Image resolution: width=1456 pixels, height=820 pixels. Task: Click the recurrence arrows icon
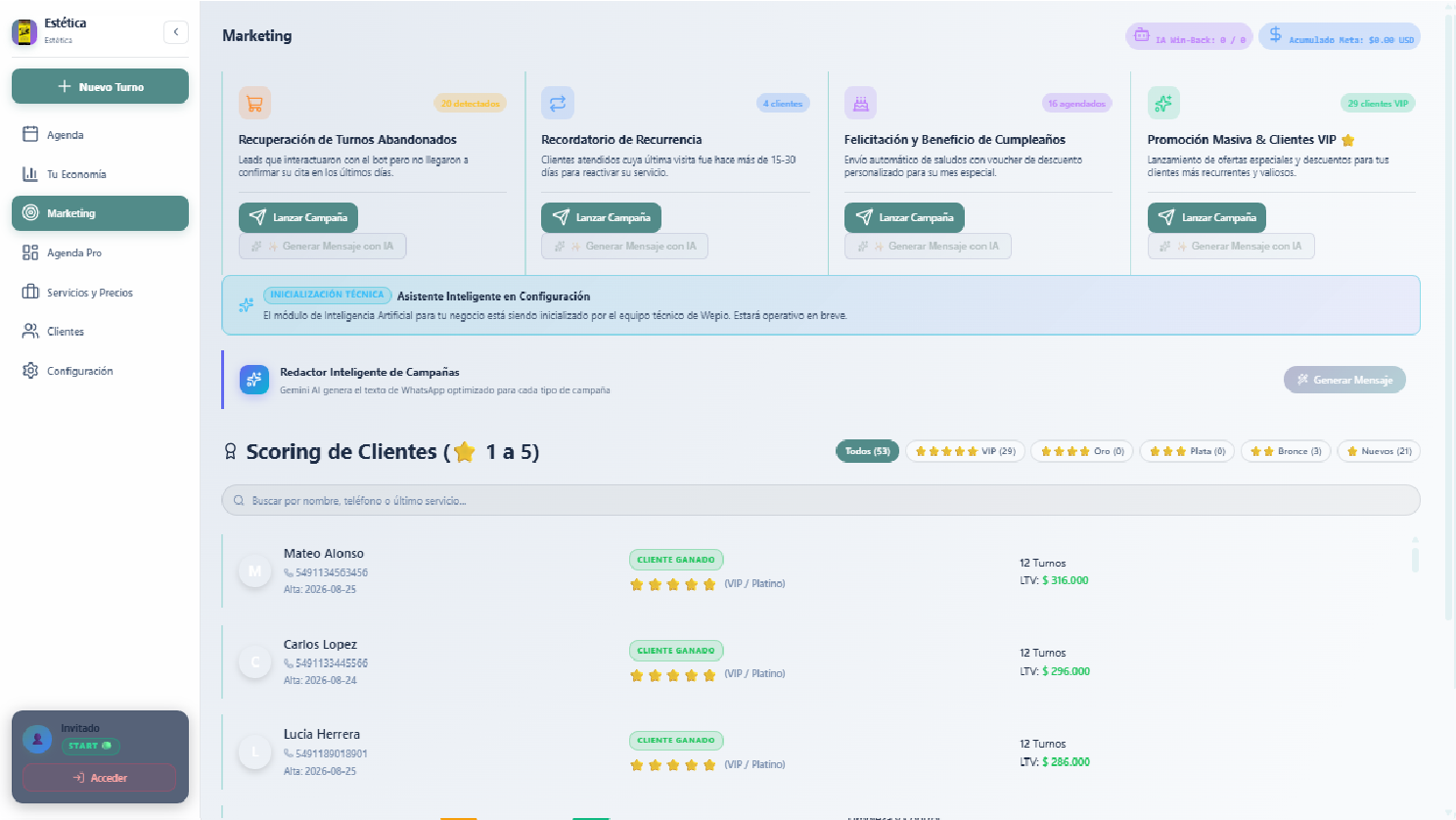[x=558, y=103]
